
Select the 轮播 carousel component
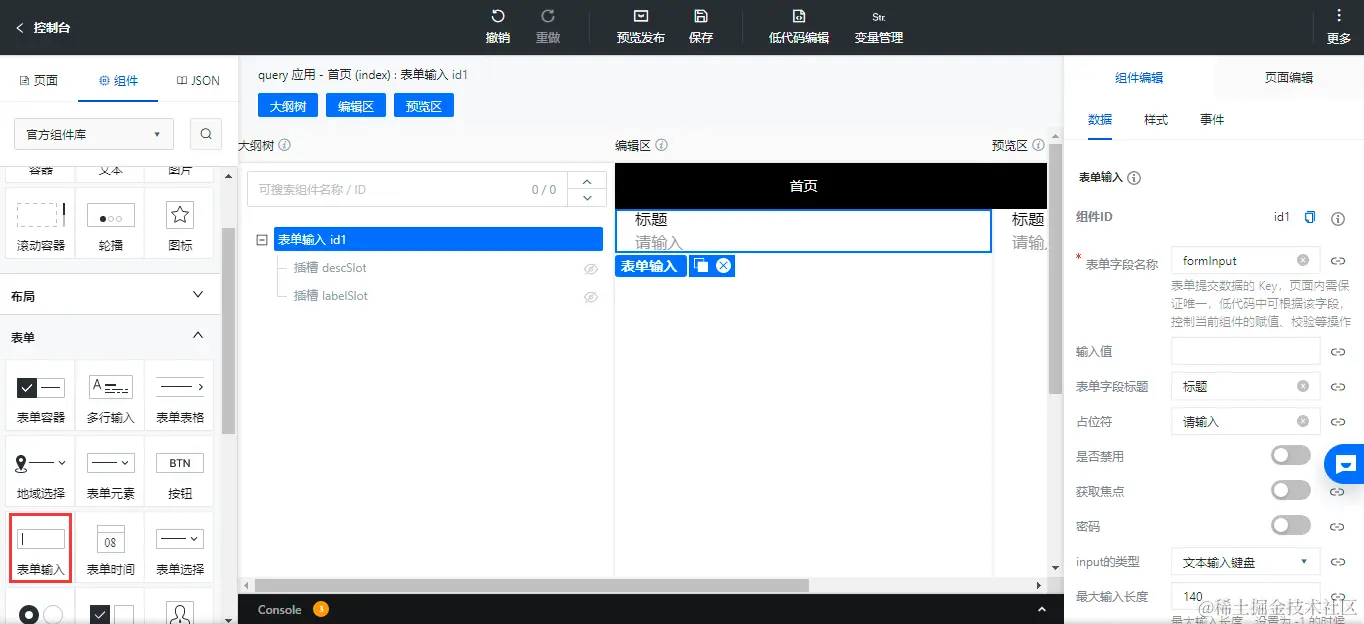(111, 225)
